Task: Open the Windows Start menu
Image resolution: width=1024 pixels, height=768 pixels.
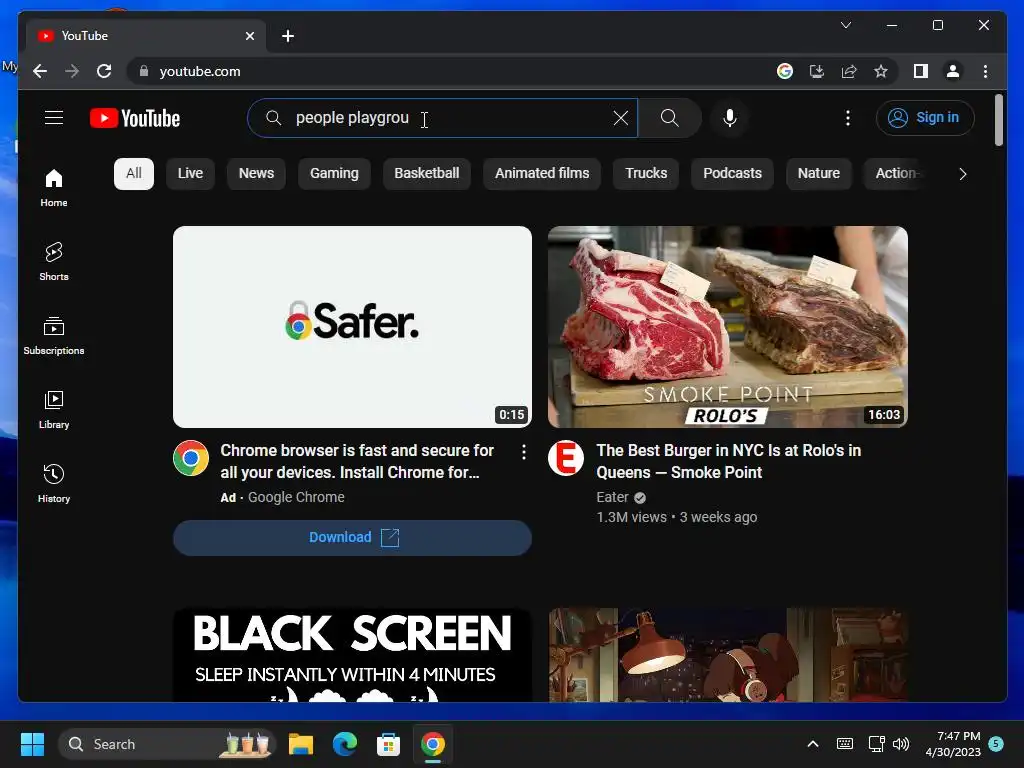Action: point(32,744)
